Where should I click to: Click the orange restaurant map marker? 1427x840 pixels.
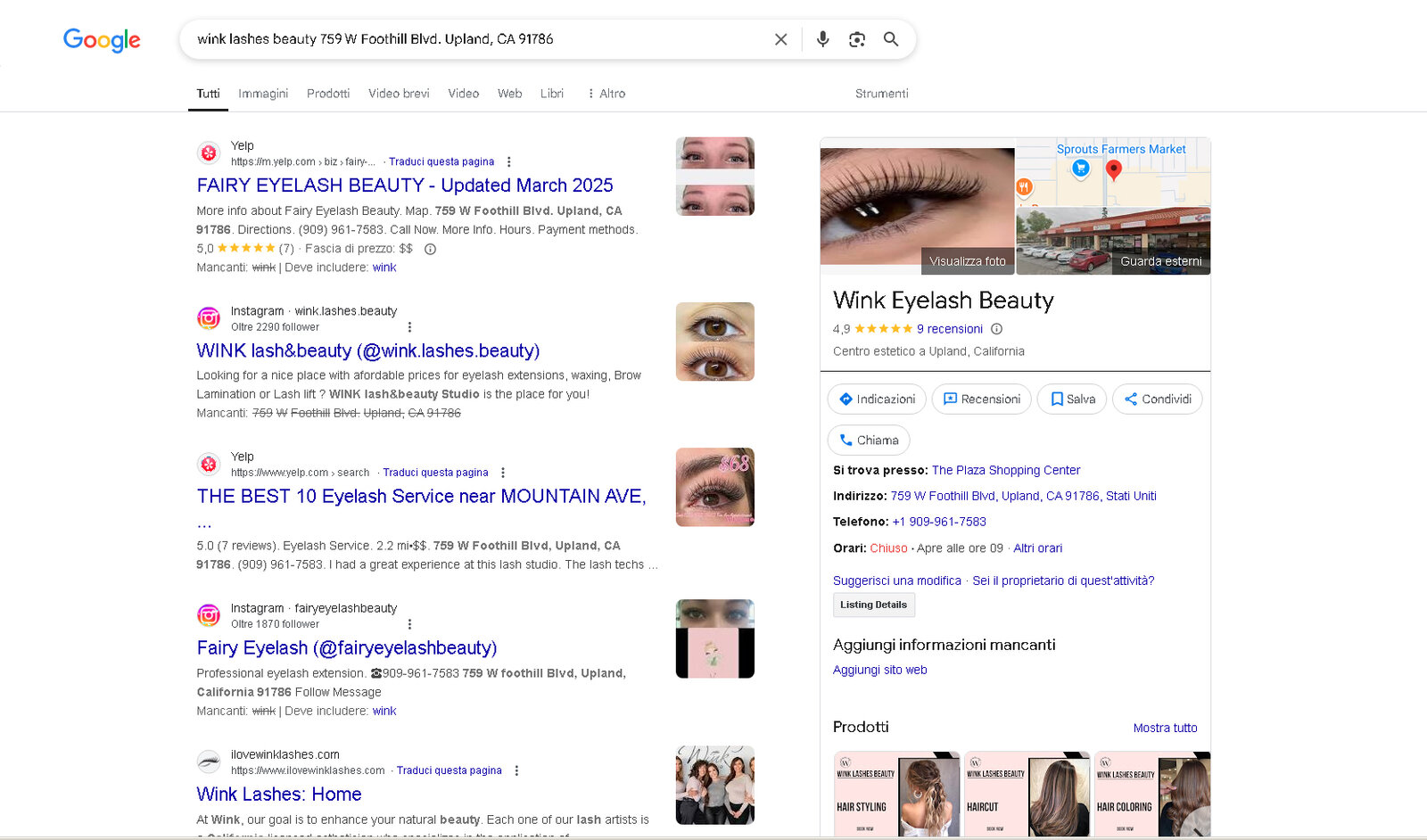[x=1024, y=187]
